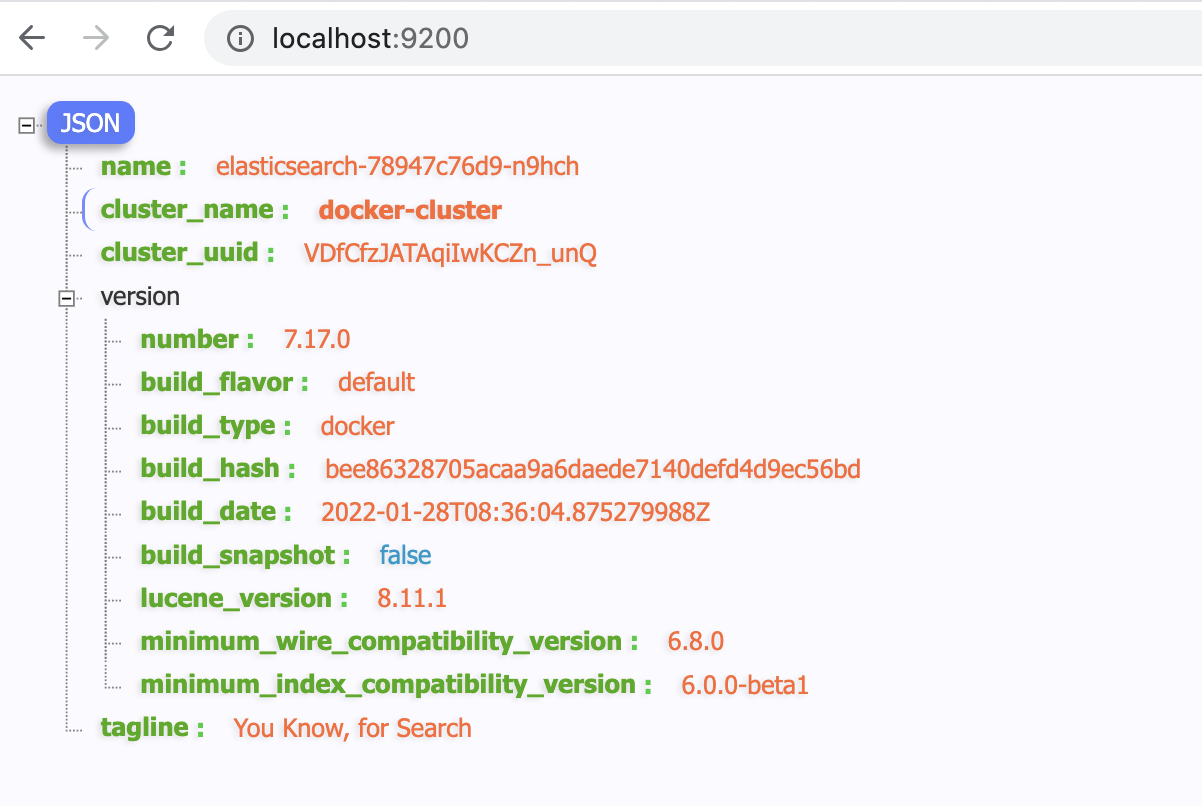Screen dimensions: 1202x806
Task: Collapse the root JSON node
Action: tap(27, 125)
